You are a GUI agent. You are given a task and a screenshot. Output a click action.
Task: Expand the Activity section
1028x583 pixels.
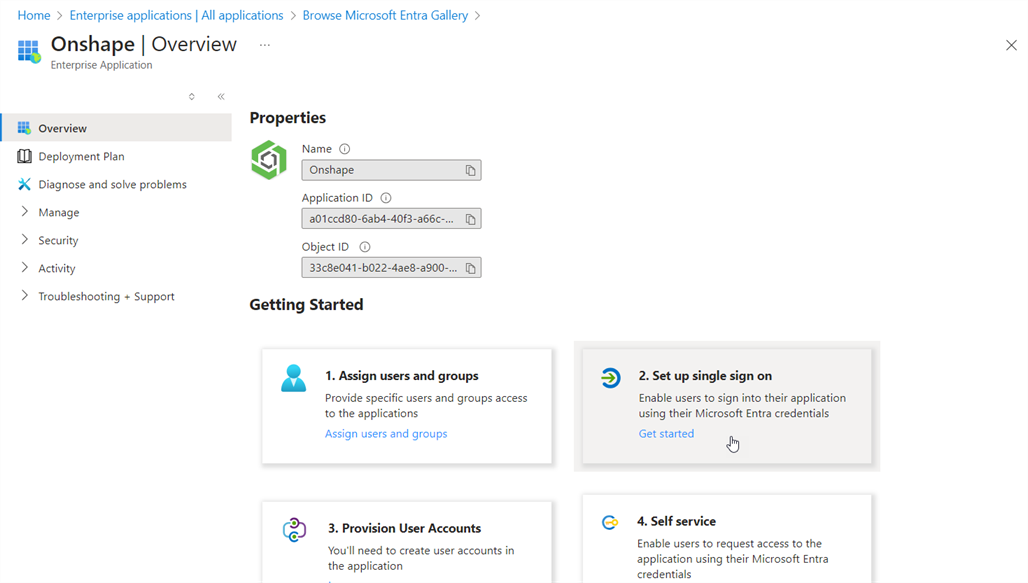56,268
